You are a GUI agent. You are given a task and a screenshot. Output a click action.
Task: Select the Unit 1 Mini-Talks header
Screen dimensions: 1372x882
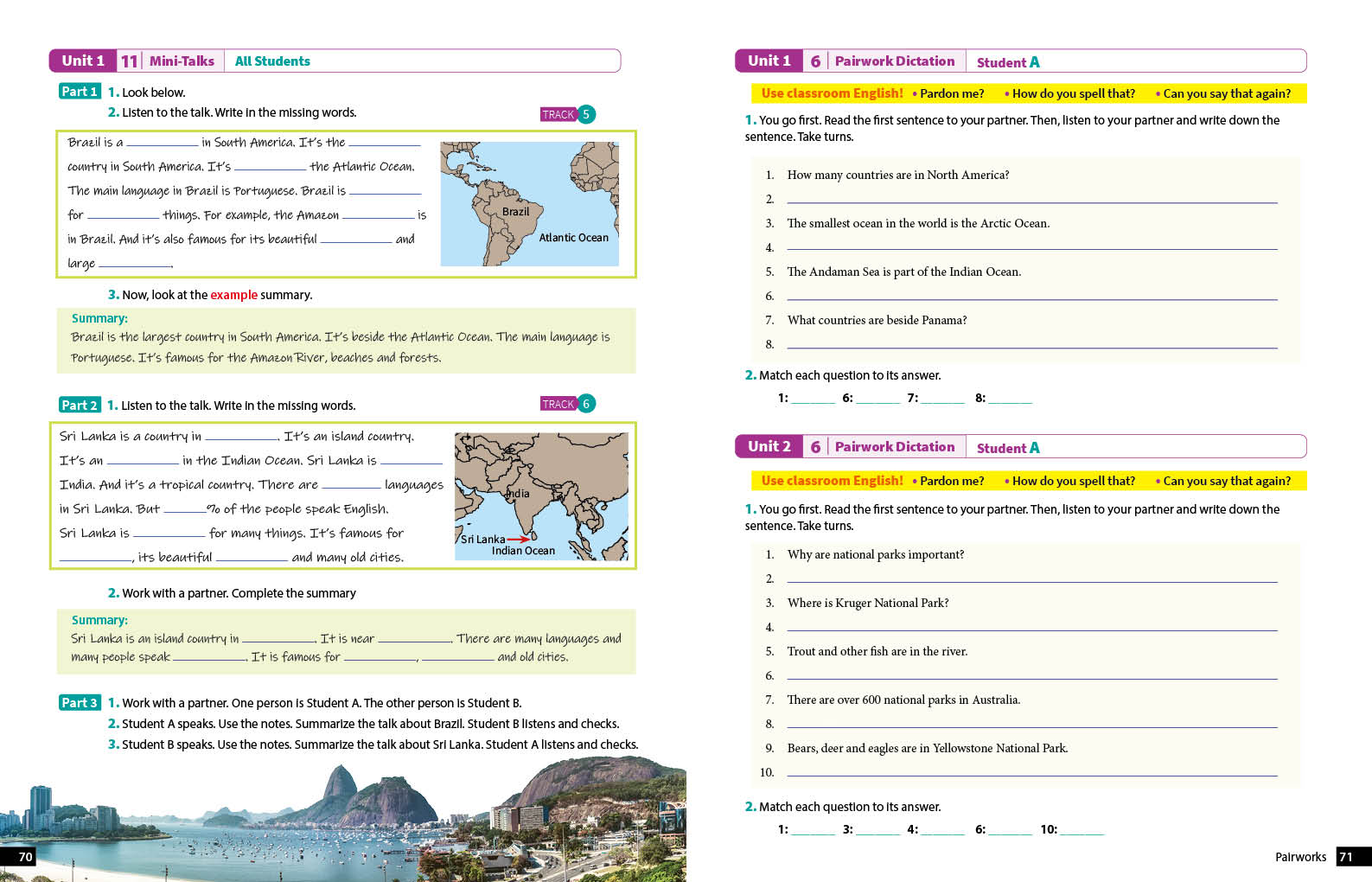(x=335, y=61)
